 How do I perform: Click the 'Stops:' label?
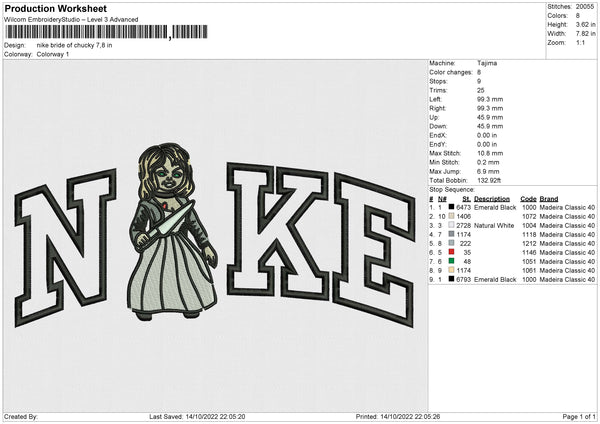click(x=438, y=81)
